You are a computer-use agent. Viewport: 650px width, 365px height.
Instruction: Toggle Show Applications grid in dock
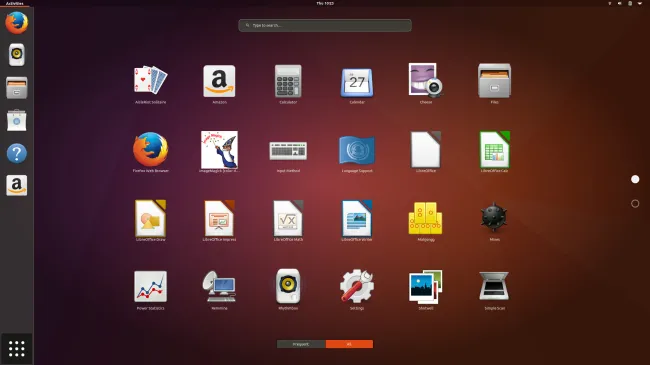17,349
